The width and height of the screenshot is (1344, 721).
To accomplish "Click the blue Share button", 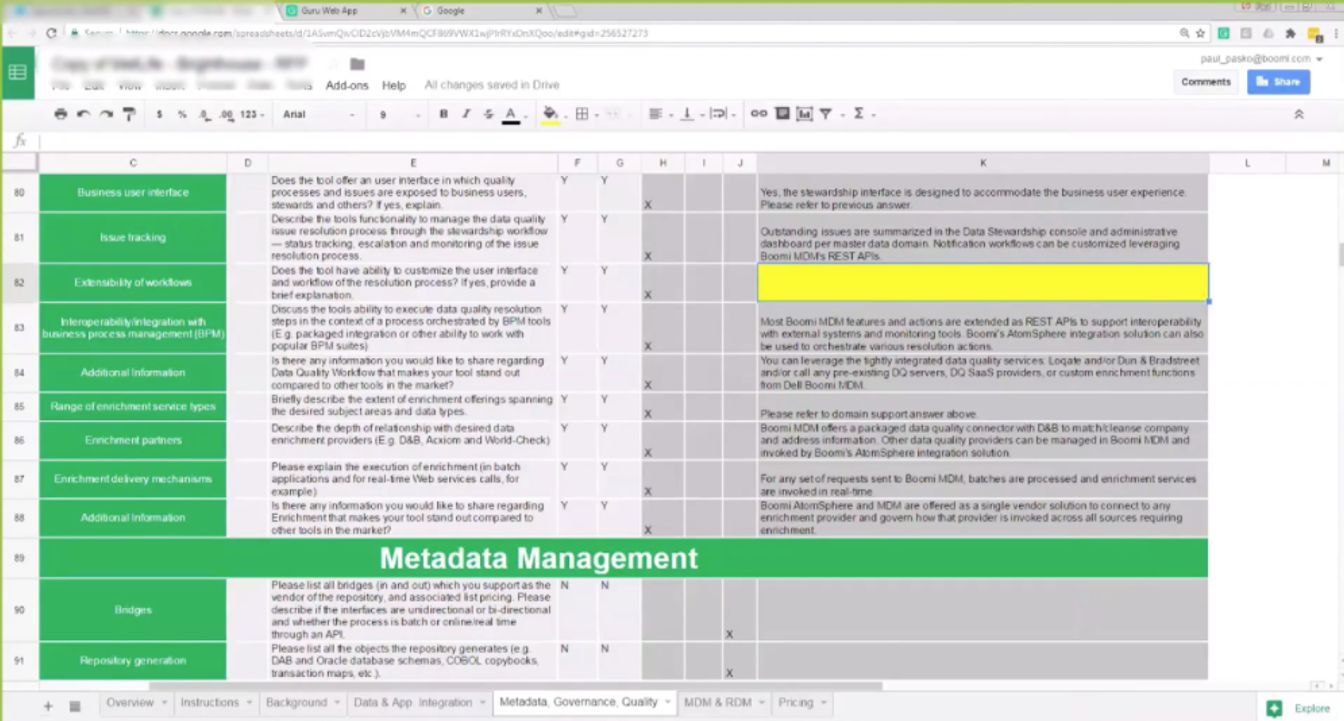I will click(1278, 82).
